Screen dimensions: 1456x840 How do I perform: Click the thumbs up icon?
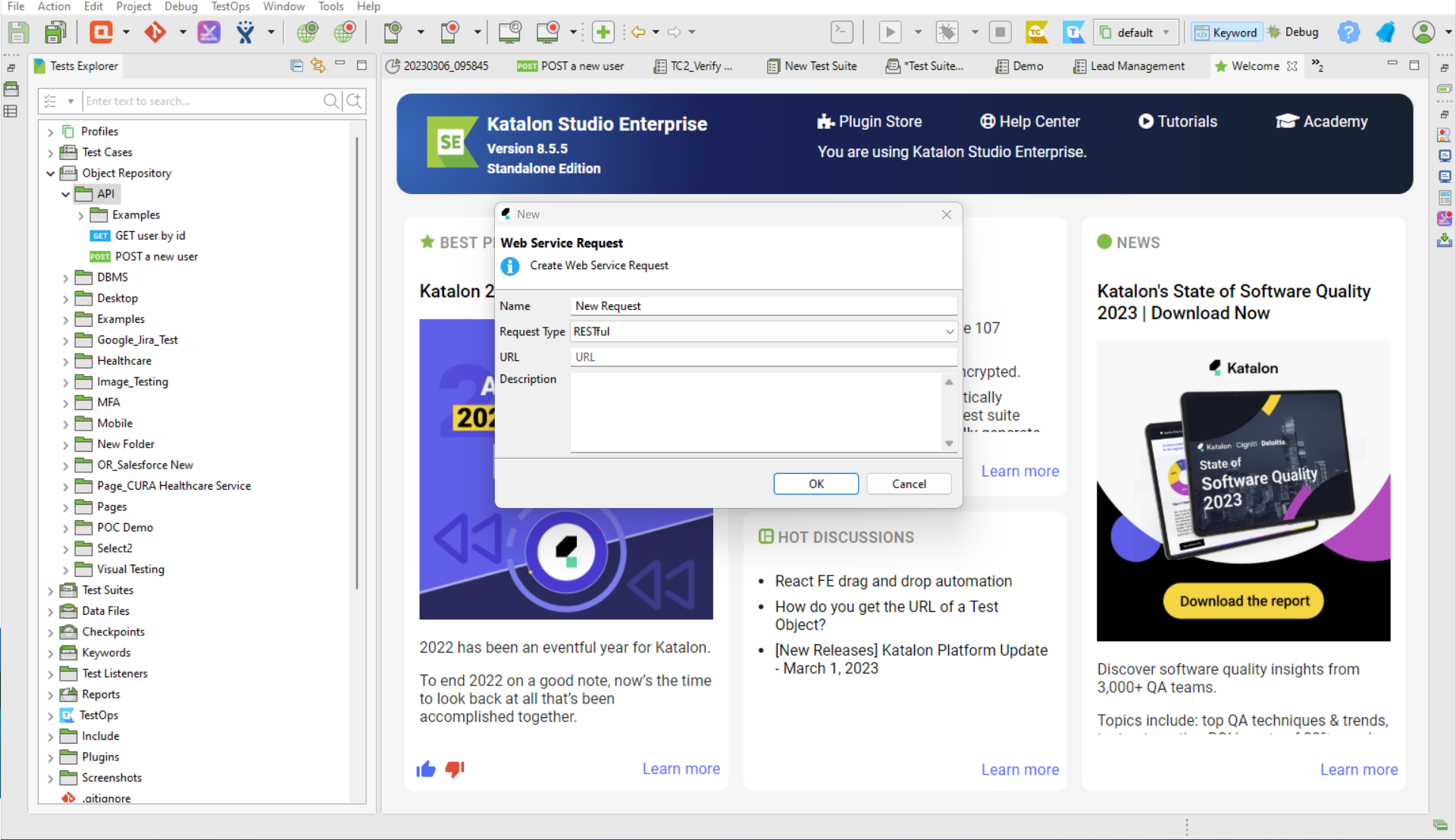(426, 769)
